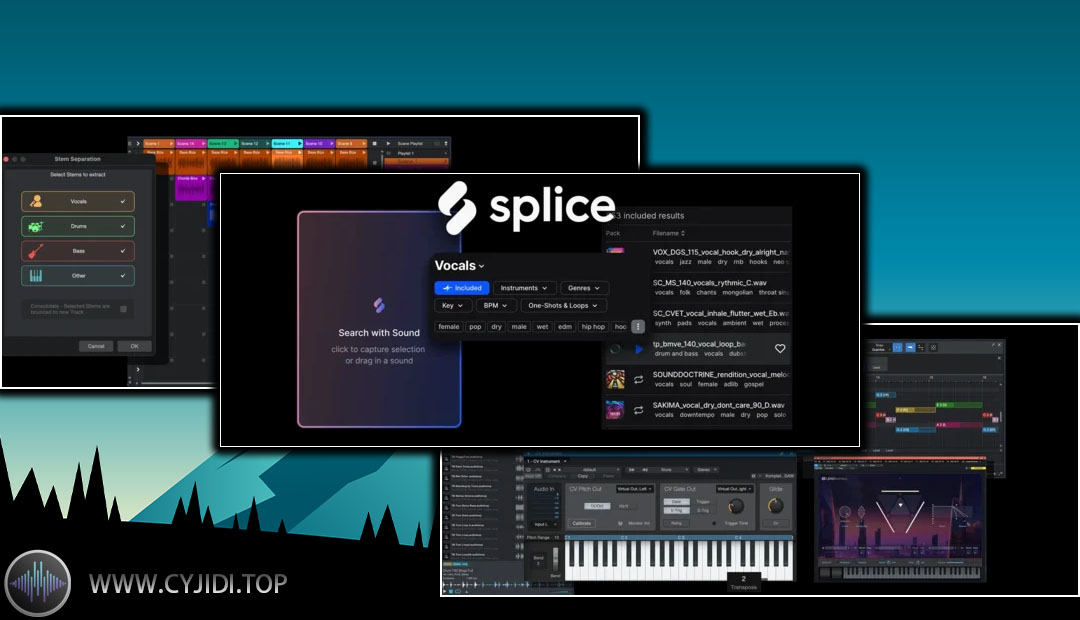Click the loop icon on the SAKIMA row
The height and width of the screenshot is (620, 1080).
(x=638, y=410)
